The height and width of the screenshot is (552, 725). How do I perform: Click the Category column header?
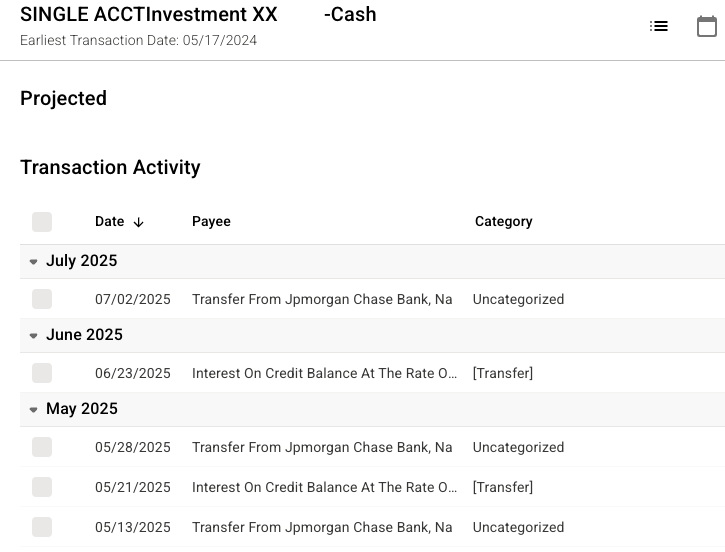tap(503, 222)
